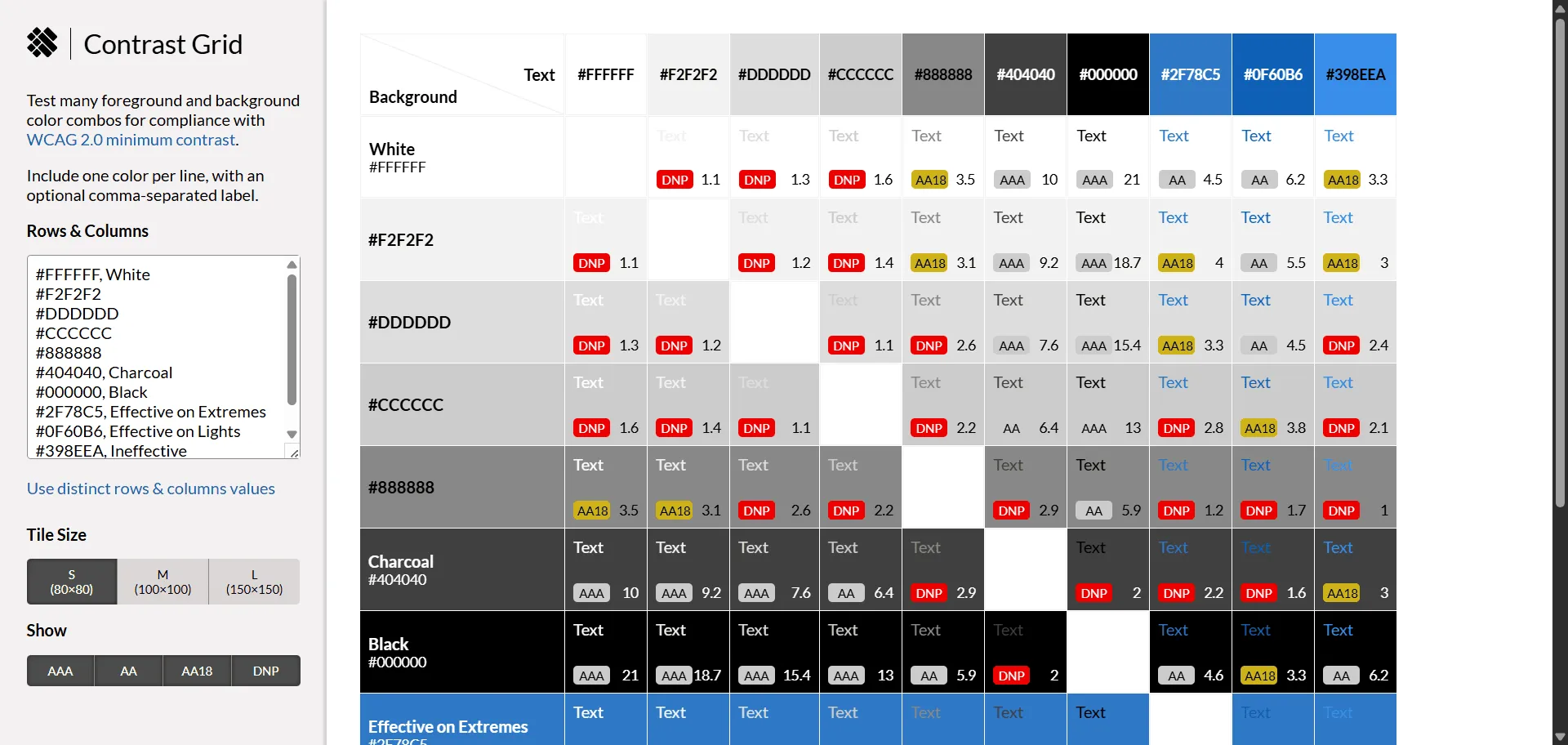Click the textarea scrollbar down arrow
Screen dimensions: 1568x745
pyautogui.click(x=292, y=435)
